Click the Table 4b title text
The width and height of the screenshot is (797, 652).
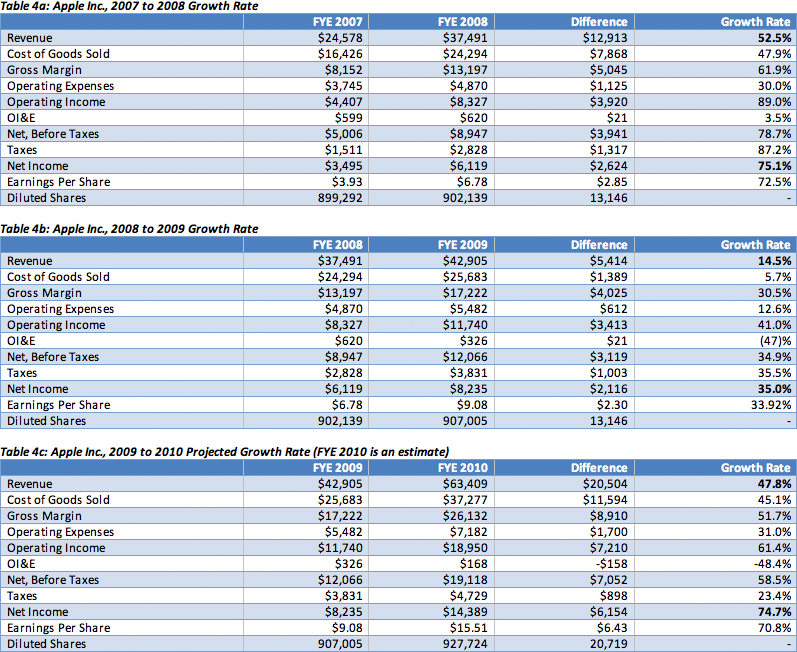pyautogui.click(x=129, y=229)
